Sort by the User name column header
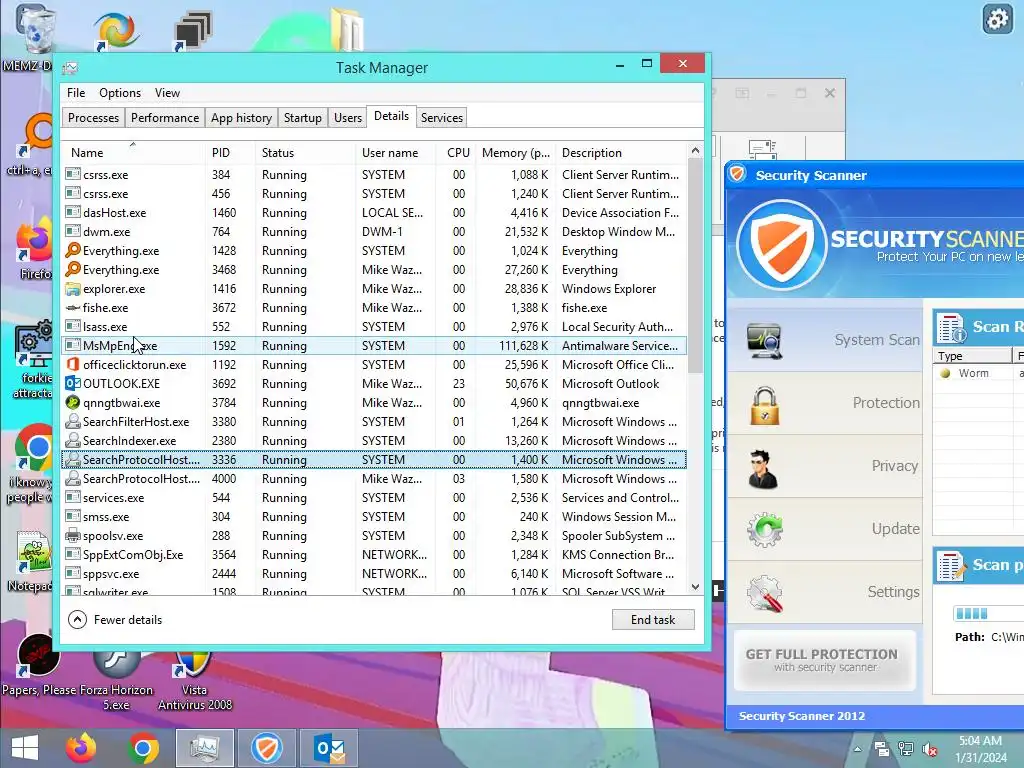Image resolution: width=1024 pixels, height=768 pixels. [x=395, y=152]
